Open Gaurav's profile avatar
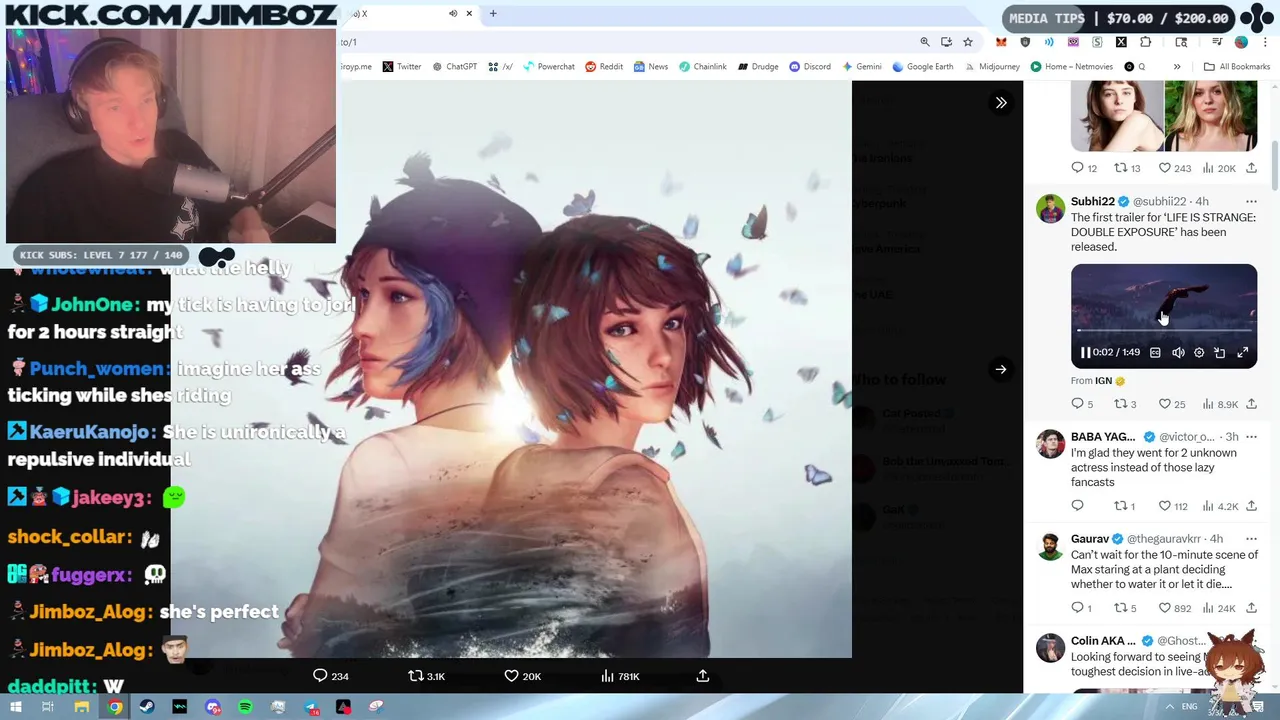Viewport: 1280px width, 720px height. click(x=1050, y=547)
